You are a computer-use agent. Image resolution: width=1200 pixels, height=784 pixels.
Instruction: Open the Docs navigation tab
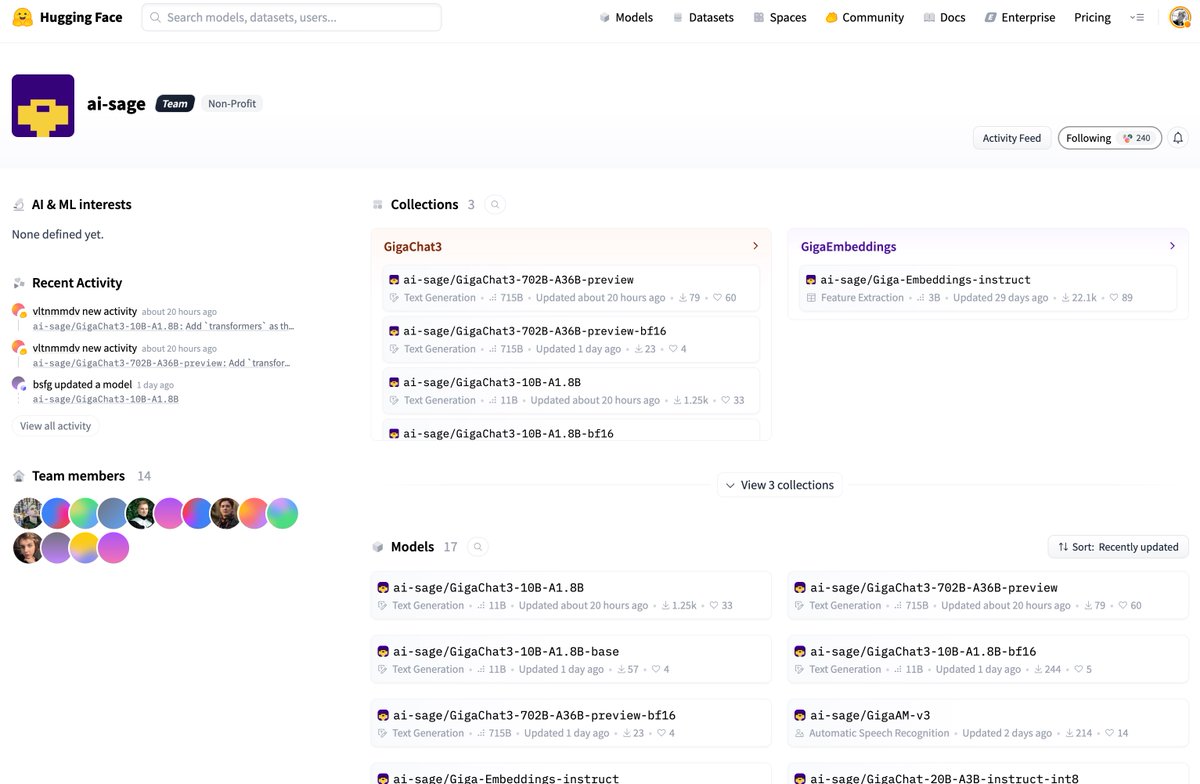(x=945, y=17)
